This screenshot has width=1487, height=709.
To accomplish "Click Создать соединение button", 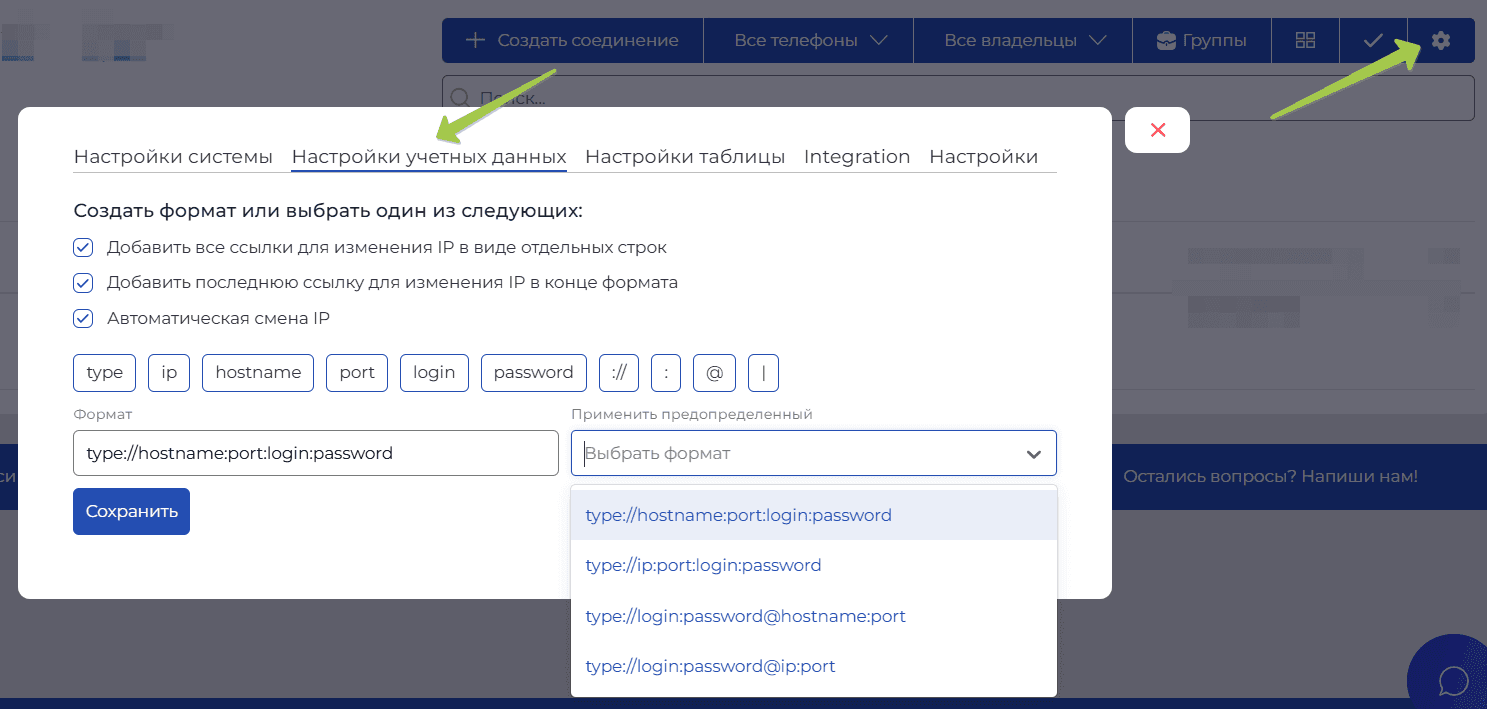I will (x=573, y=41).
